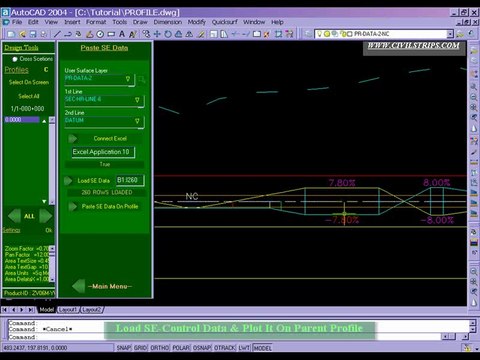The image size is (480, 360).
Task: Open the Dimension menu
Action: pyautogui.click(x=168, y=22)
